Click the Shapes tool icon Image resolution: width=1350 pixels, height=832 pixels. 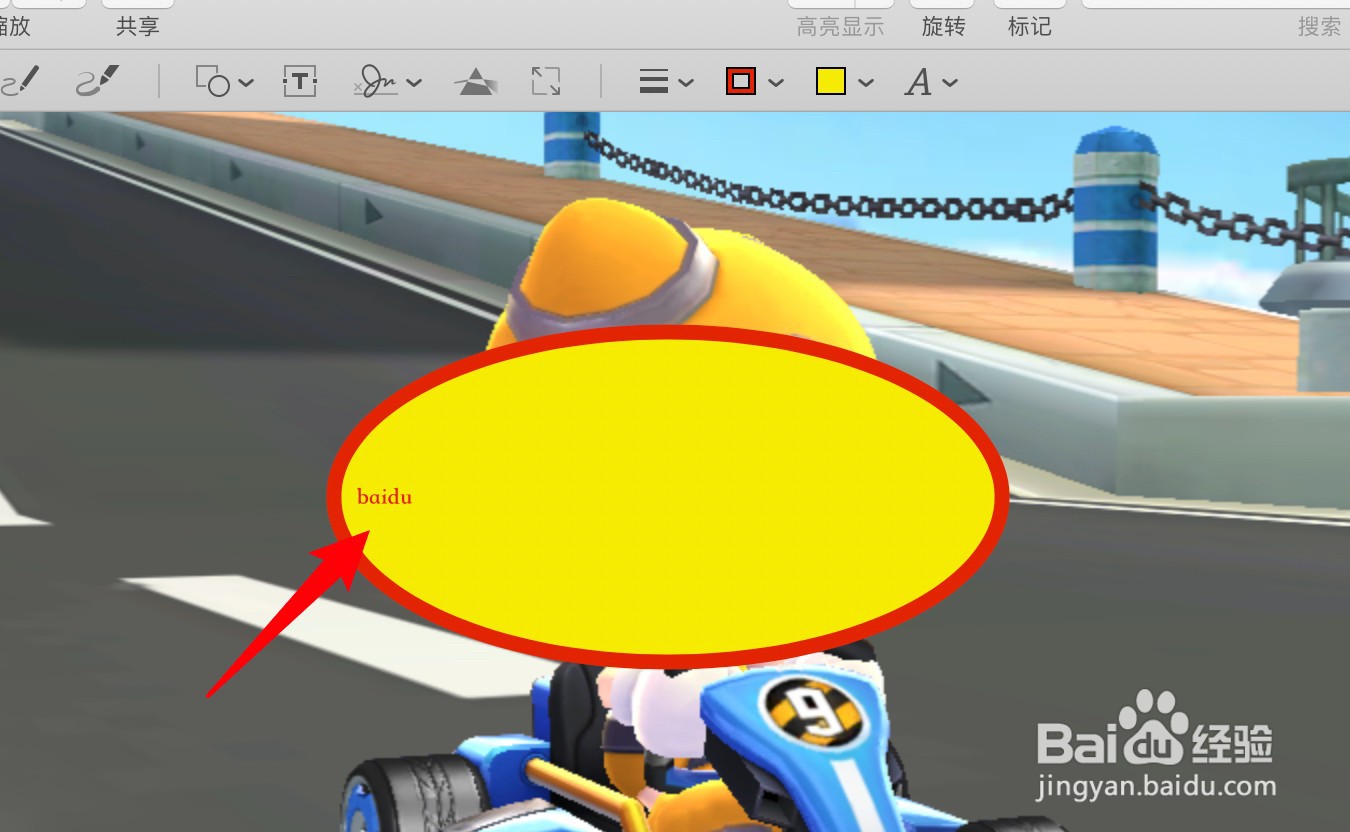tap(213, 81)
